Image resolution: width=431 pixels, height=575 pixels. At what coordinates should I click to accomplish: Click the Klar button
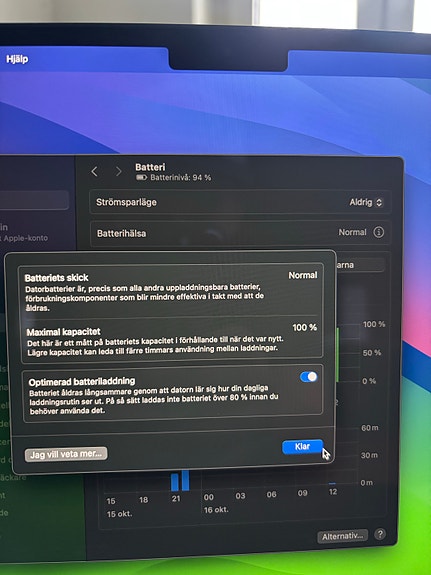(x=303, y=447)
